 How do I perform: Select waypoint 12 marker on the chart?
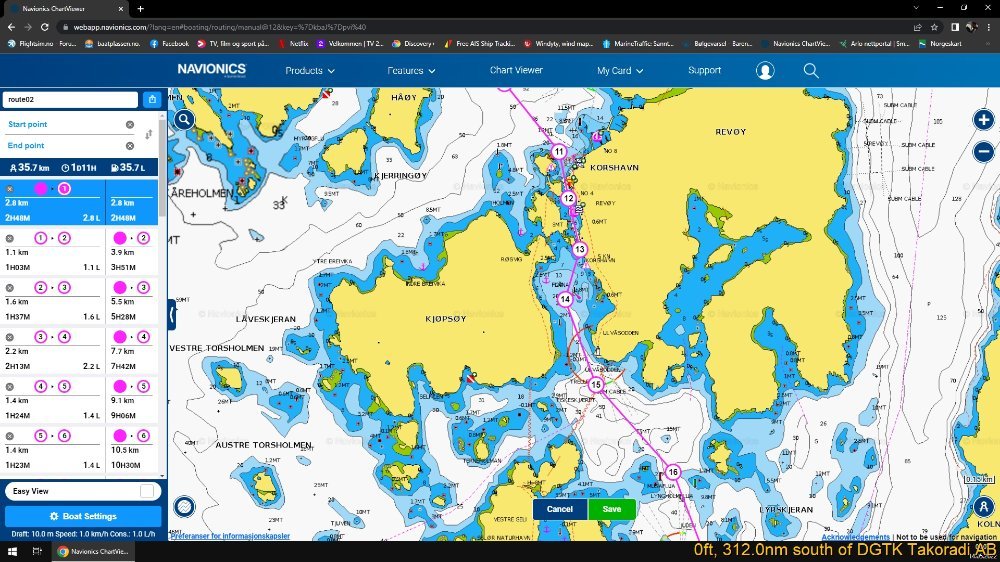click(x=568, y=198)
